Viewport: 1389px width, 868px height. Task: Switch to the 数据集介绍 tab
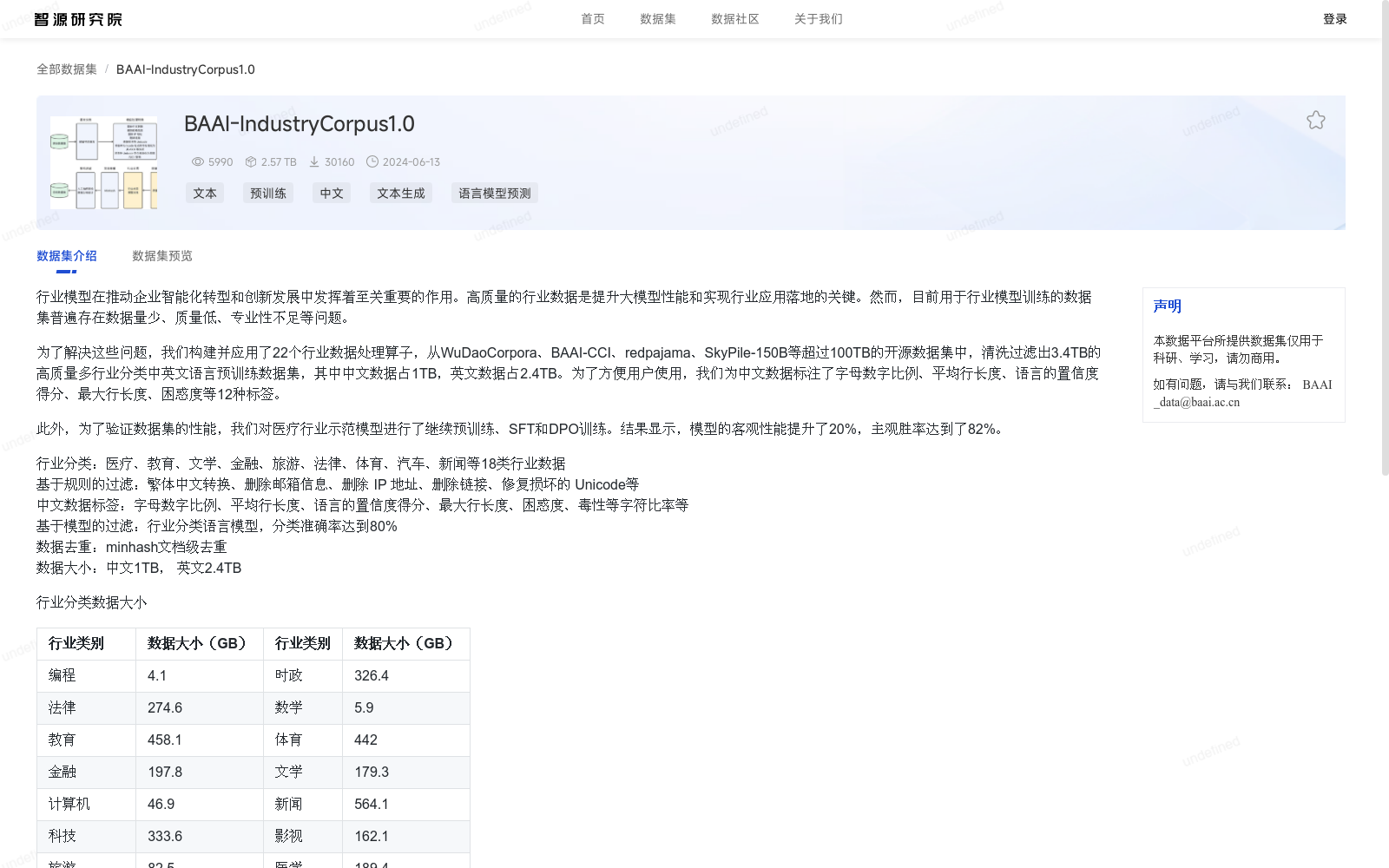[x=67, y=256]
